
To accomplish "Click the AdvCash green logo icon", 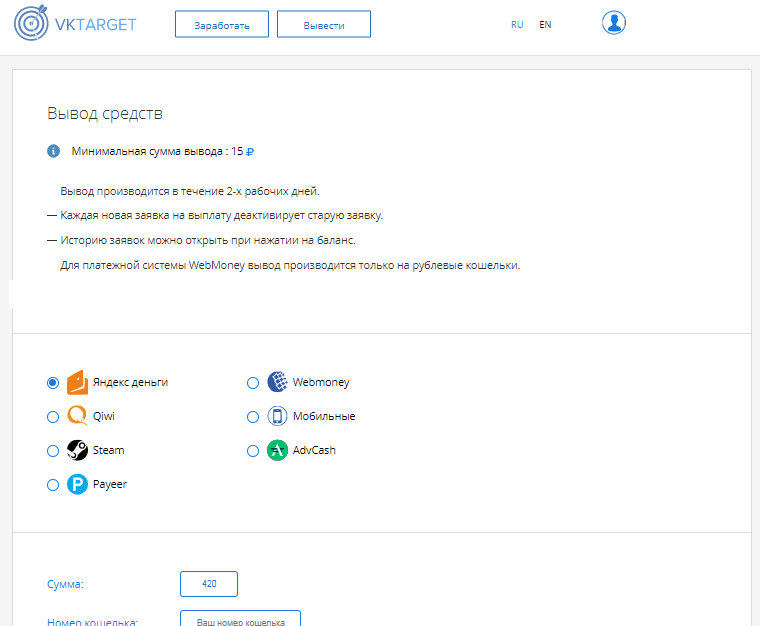I will click(277, 450).
